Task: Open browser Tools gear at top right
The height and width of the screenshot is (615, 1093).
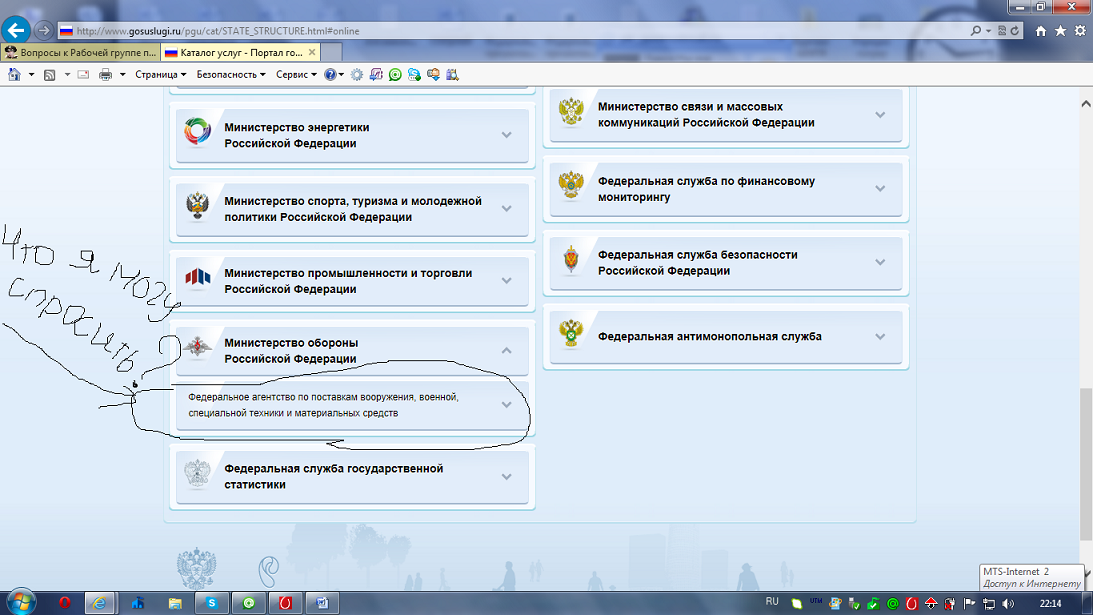Action: [1080, 31]
